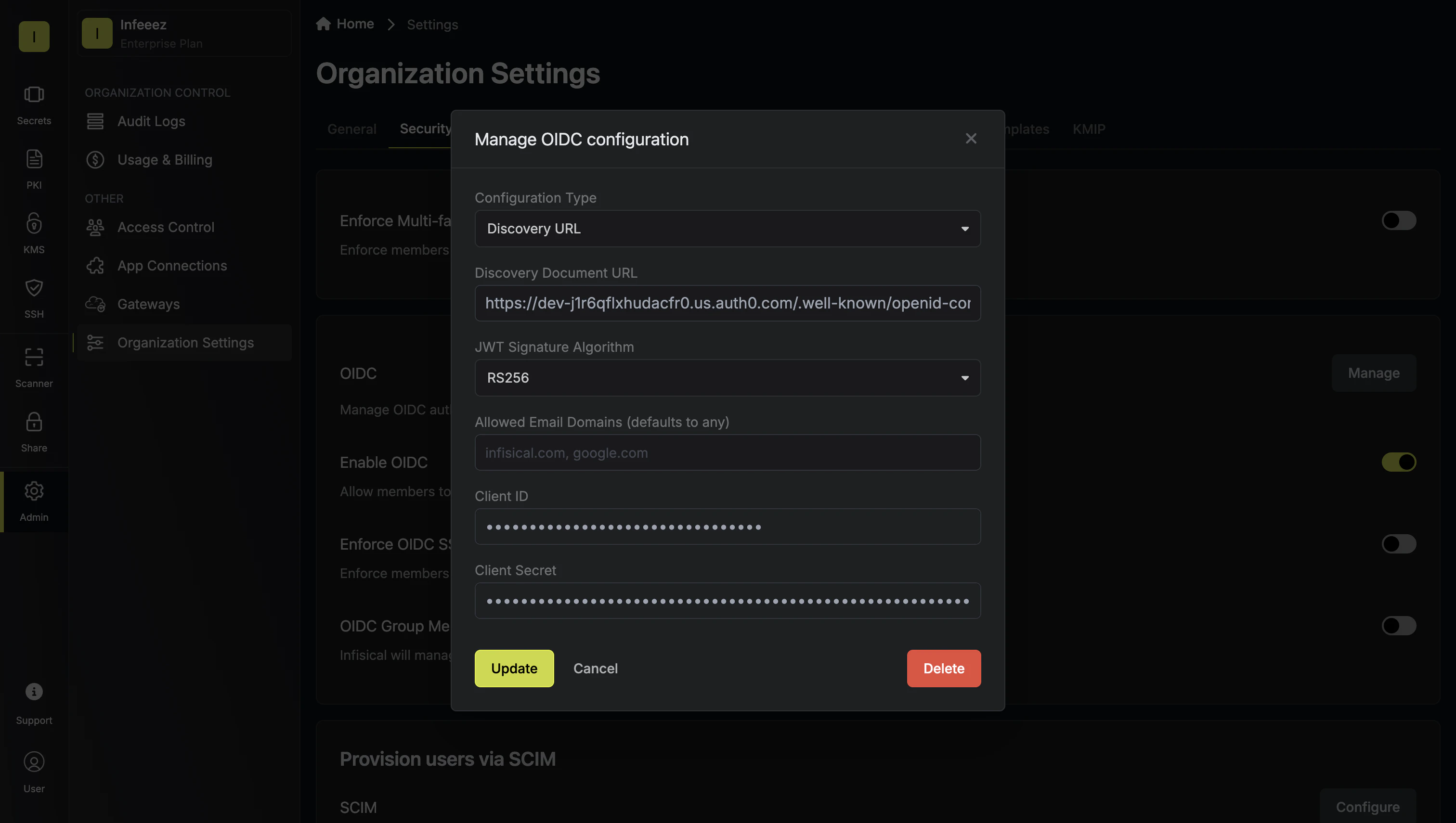Click the Update button
Image resolution: width=1456 pixels, height=823 pixels.
click(514, 668)
